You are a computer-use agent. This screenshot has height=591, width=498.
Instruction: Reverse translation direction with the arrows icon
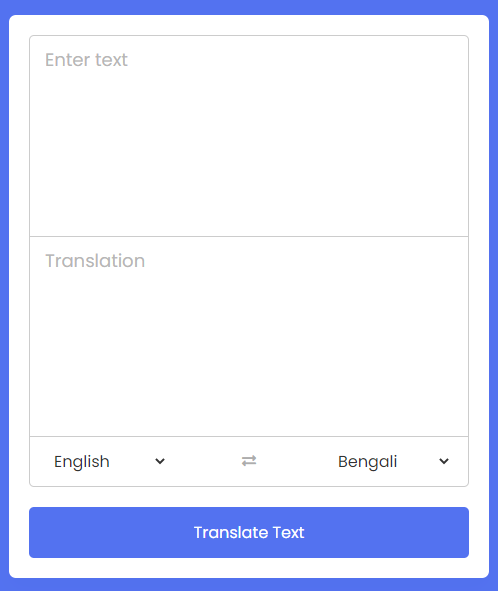(249, 461)
